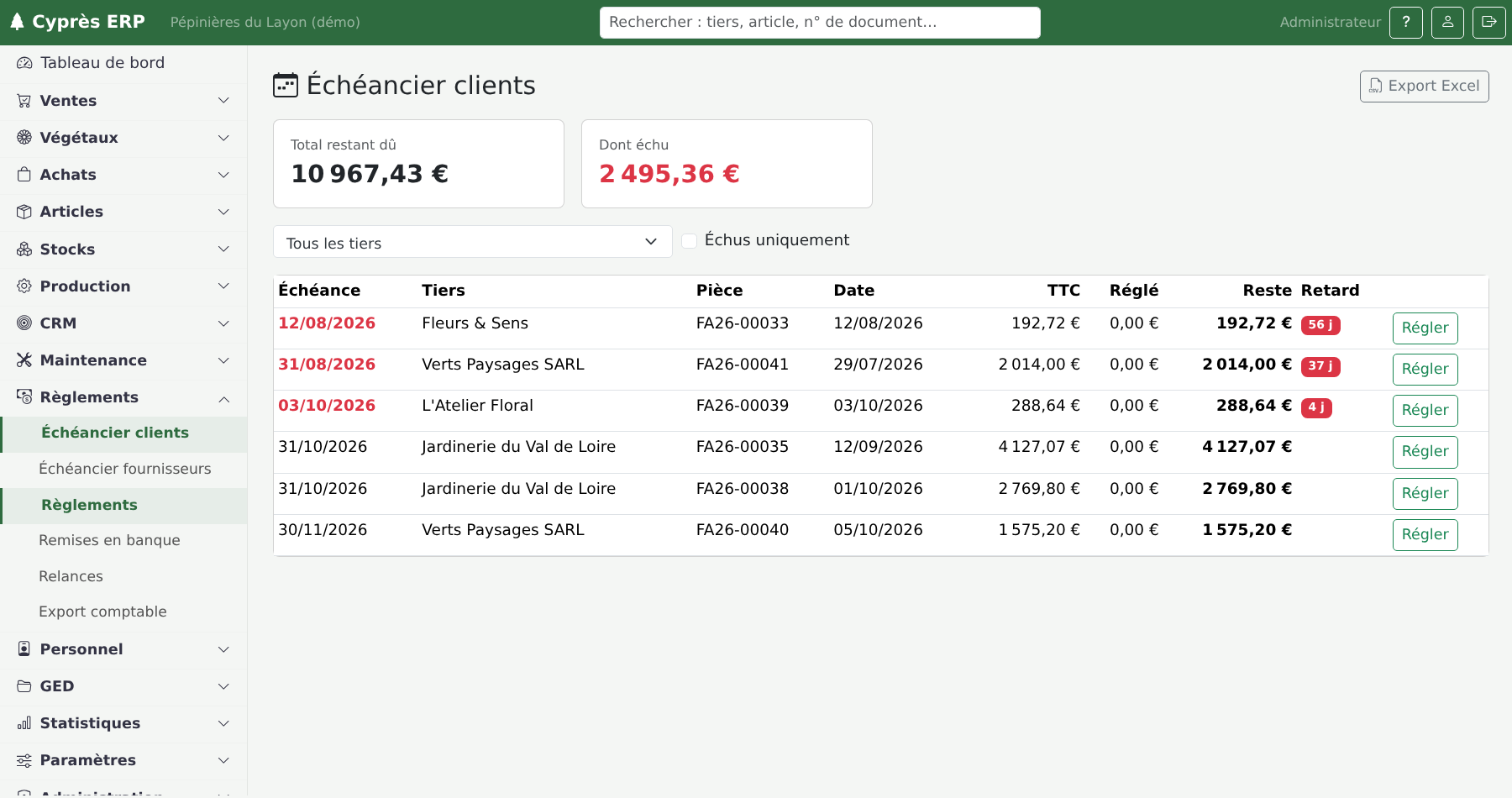Viewport: 1512px width, 798px height.
Task: Expand the CRM menu chevron
Action: (223, 323)
